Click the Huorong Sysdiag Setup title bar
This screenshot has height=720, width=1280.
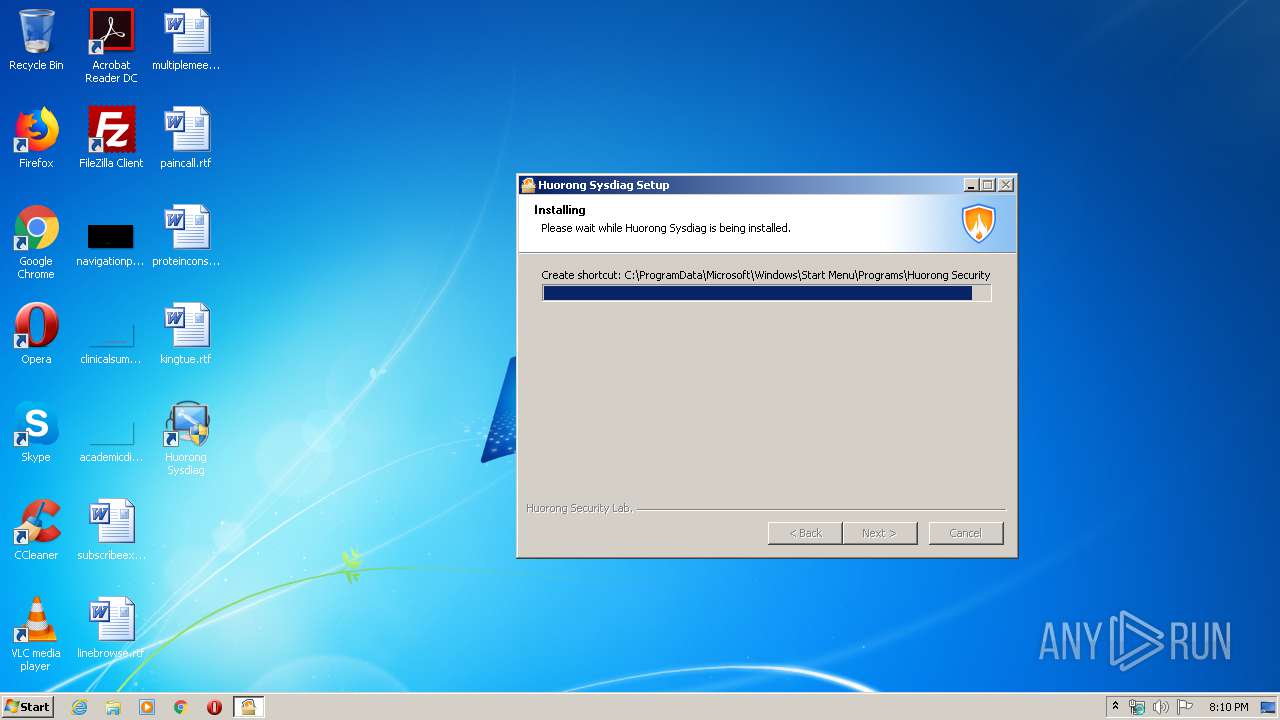740,185
